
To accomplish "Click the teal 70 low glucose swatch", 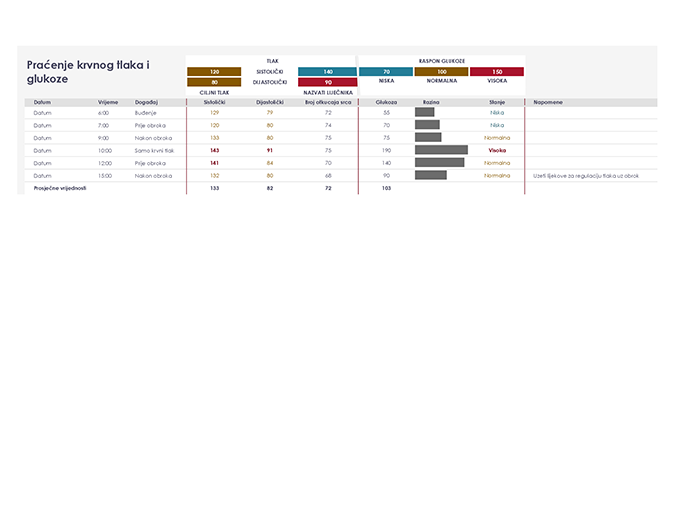I will (x=386, y=71).
